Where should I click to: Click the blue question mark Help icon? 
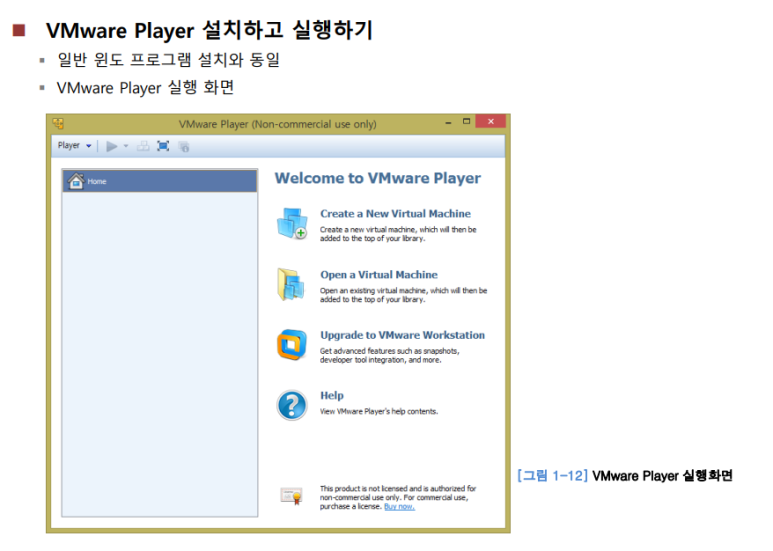pyautogui.click(x=292, y=405)
